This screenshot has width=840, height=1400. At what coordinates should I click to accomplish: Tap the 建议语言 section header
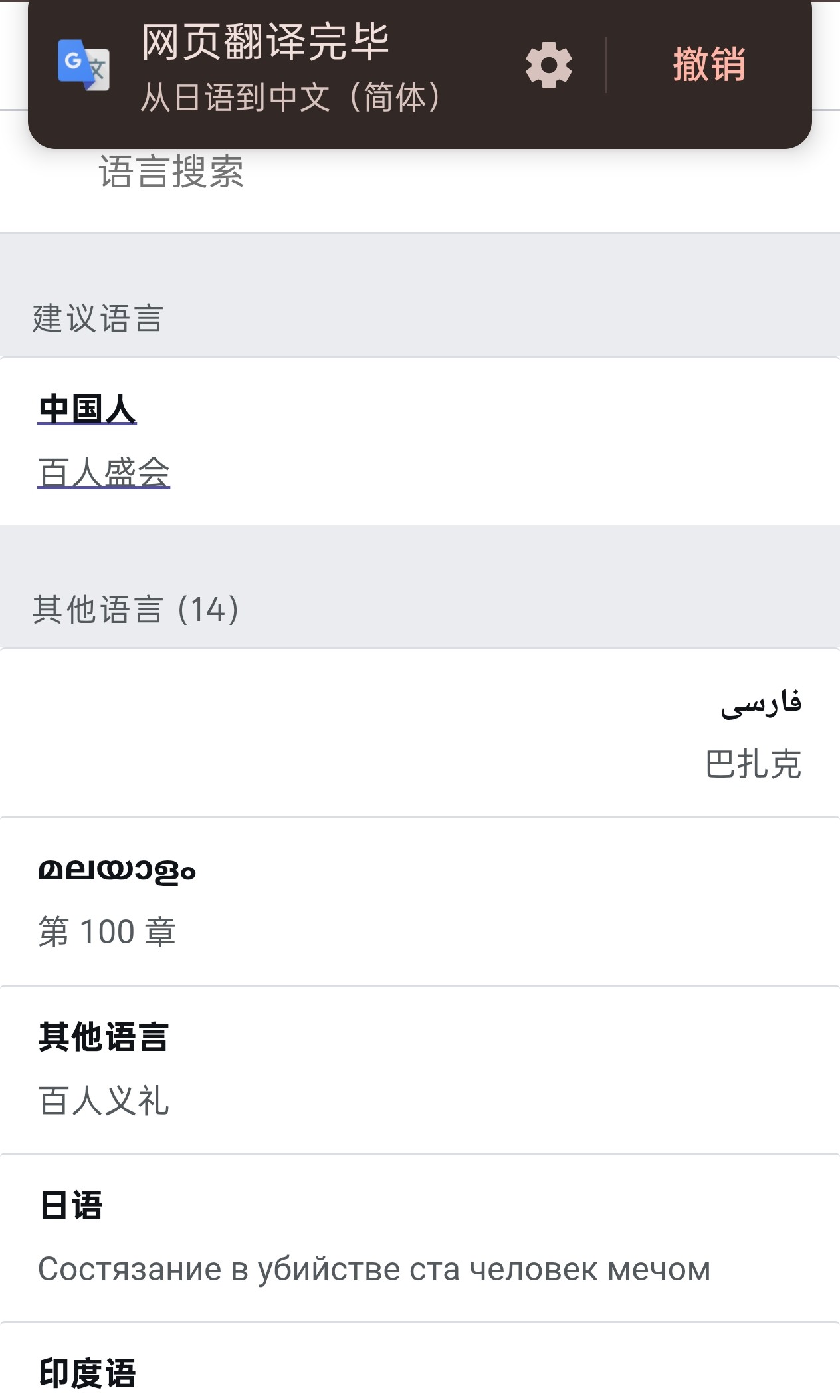click(98, 318)
